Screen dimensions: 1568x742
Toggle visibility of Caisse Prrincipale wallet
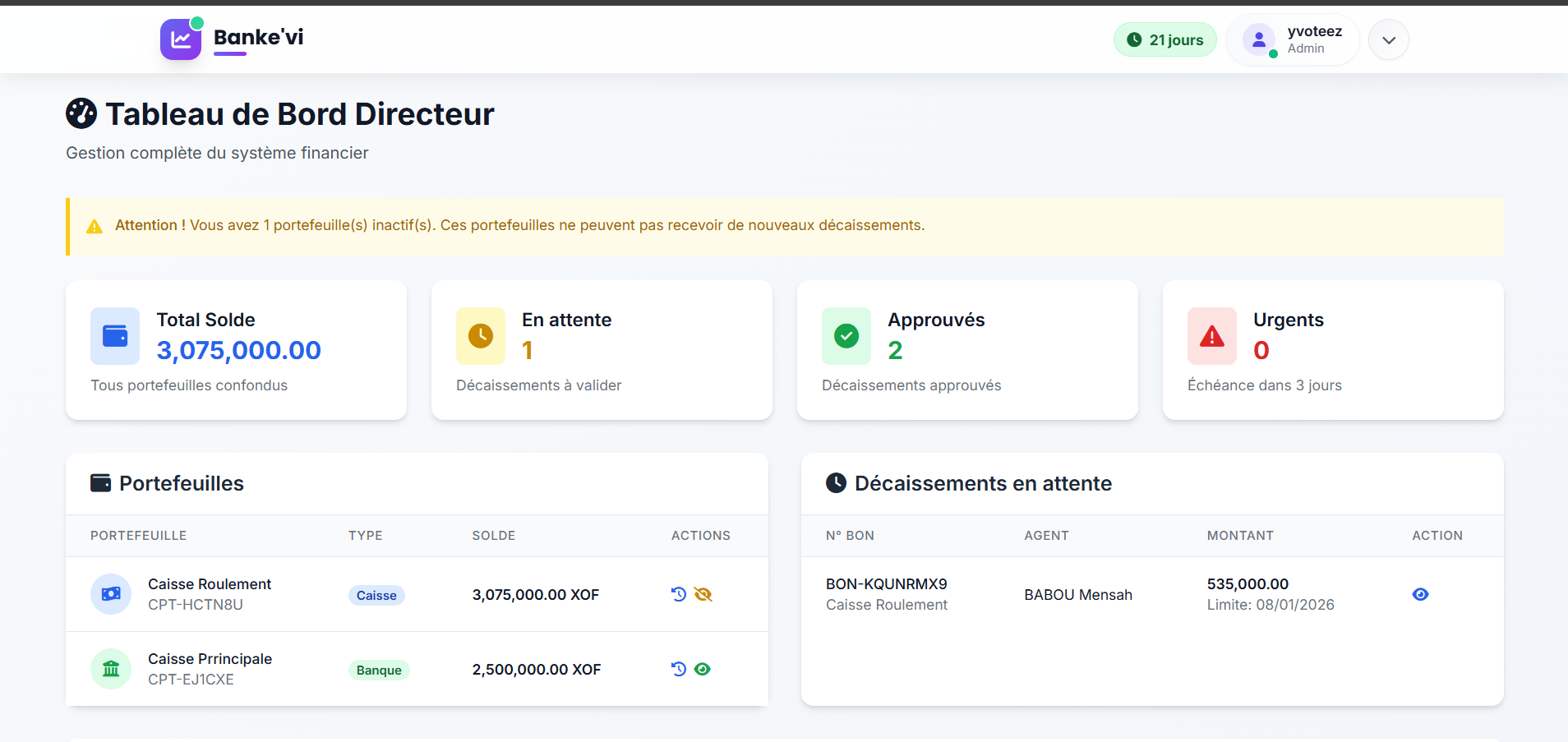click(x=703, y=669)
